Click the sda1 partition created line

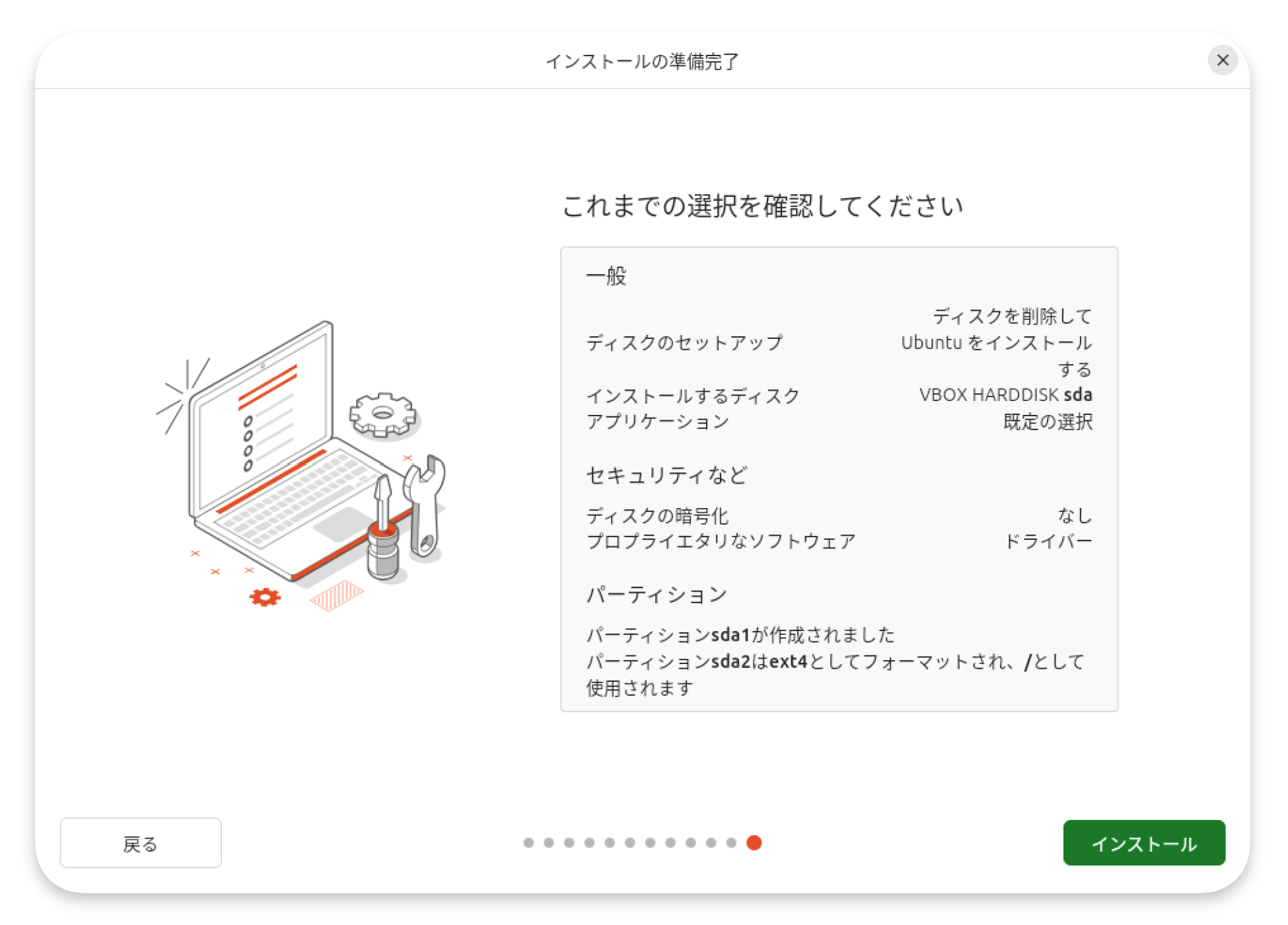[x=740, y=635]
